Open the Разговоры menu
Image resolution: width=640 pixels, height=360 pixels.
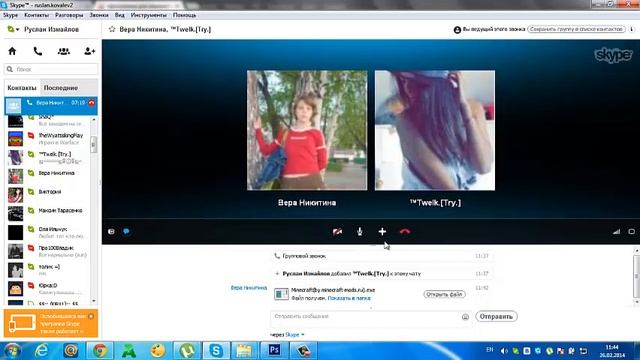pos(69,15)
